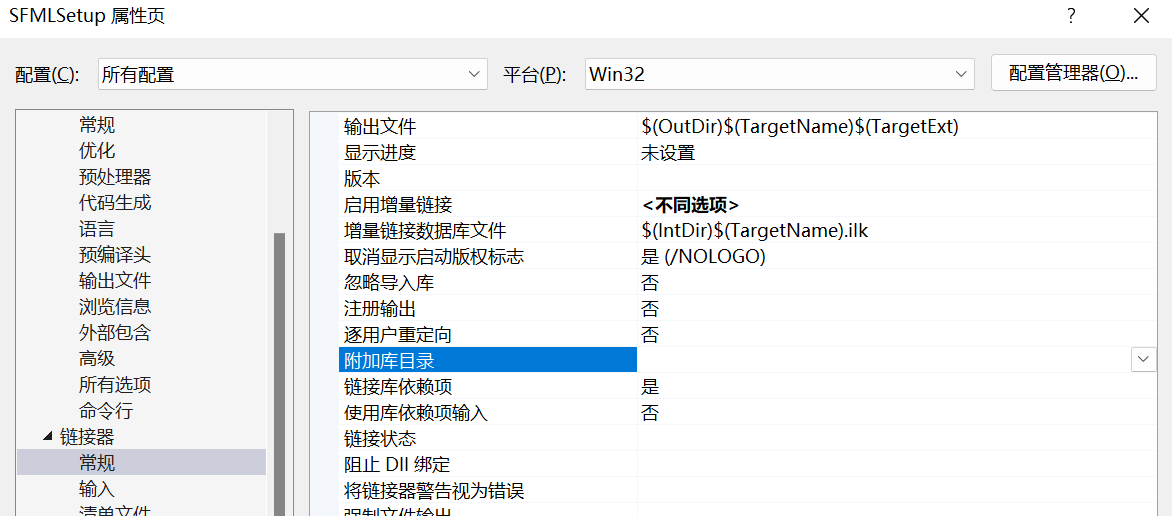Click the 否 value for 注册输出
Viewport: 1172px width, 516px height.
650,308
